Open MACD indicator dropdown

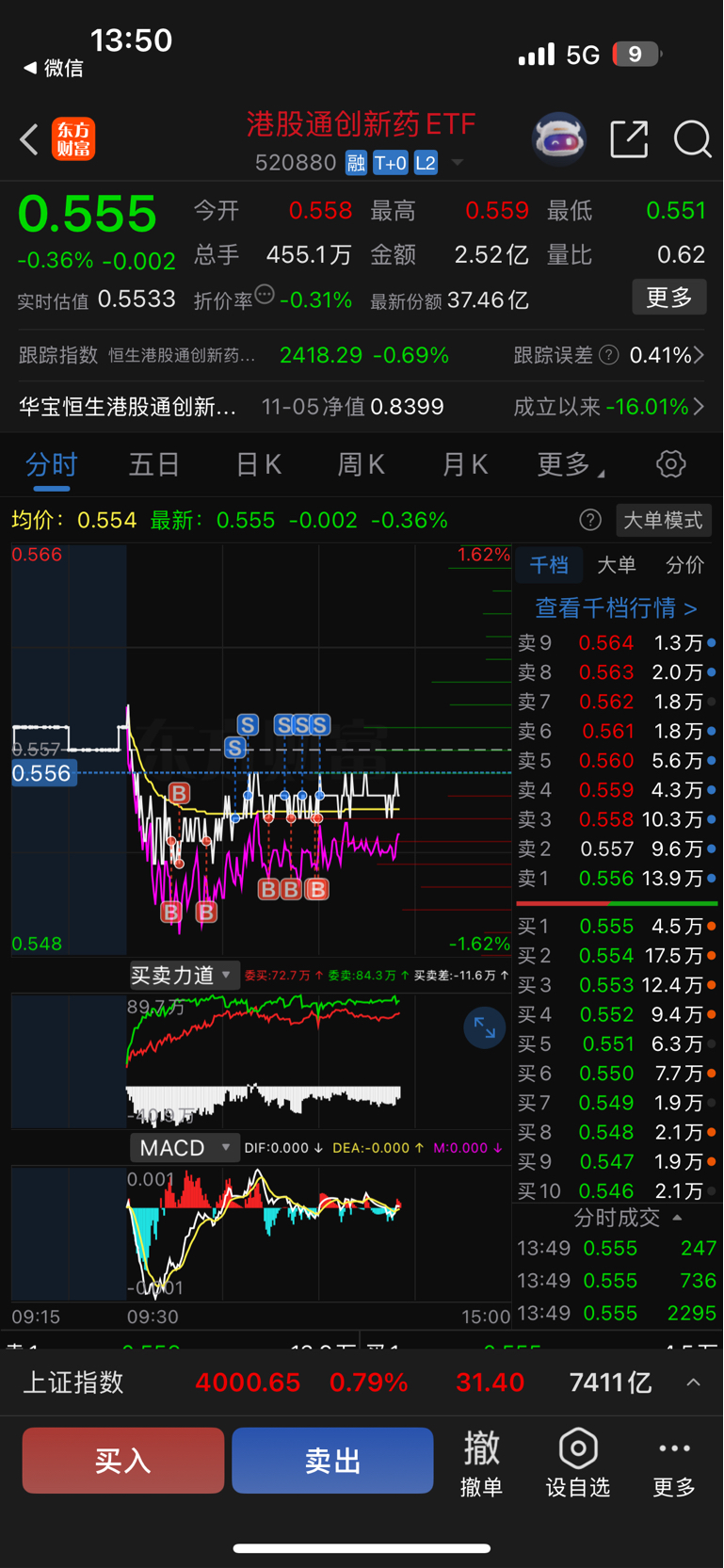184,1148
